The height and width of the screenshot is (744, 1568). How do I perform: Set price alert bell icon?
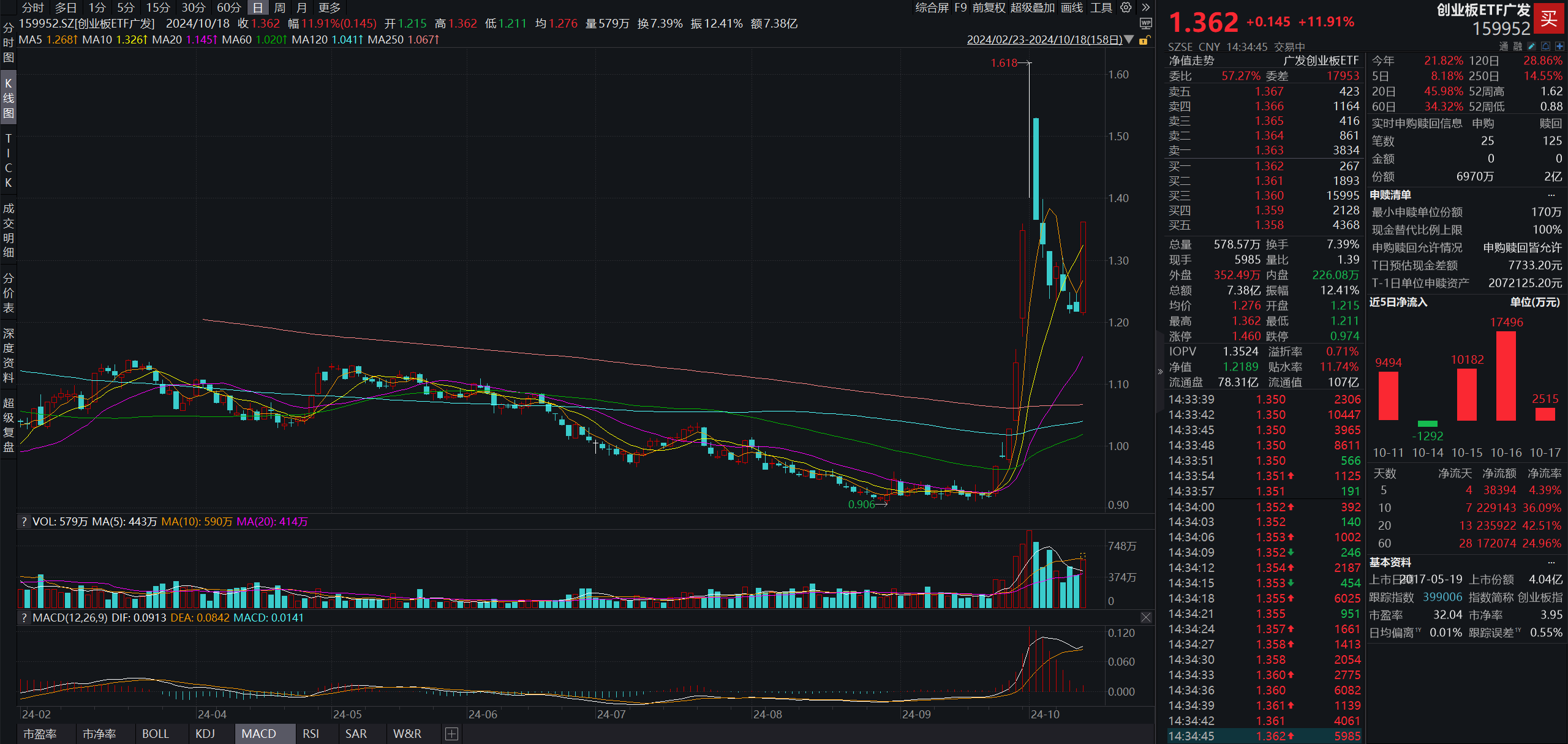pos(1545,47)
